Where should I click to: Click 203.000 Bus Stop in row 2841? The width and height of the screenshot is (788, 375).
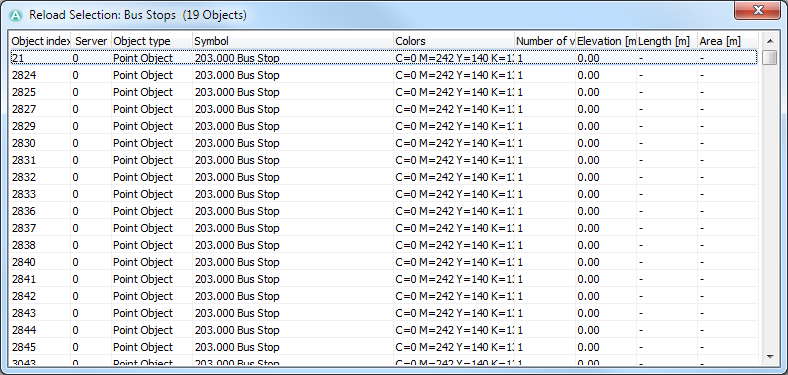pyautogui.click(x=237, y=279)
